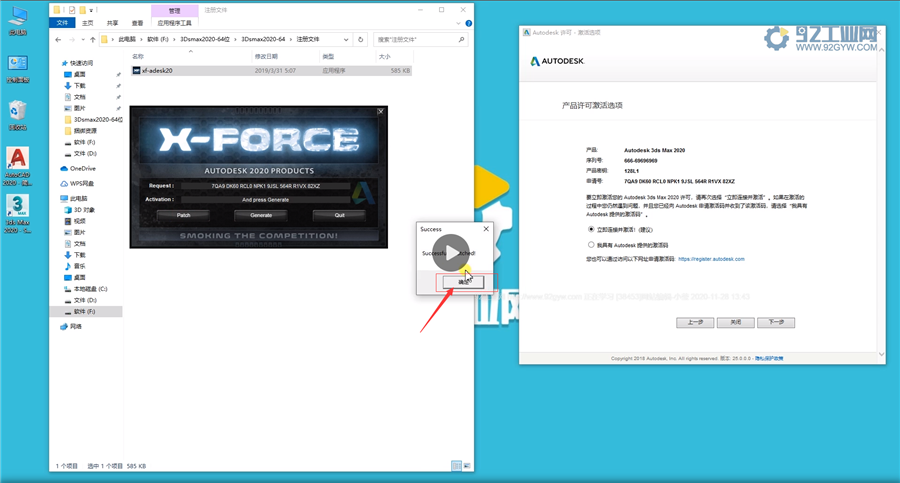The width and height of the screenshot is (900, 483).
Task: Expand the chevron after 此电脑 in breadcrumb
Action: click(x=141, y=40)
